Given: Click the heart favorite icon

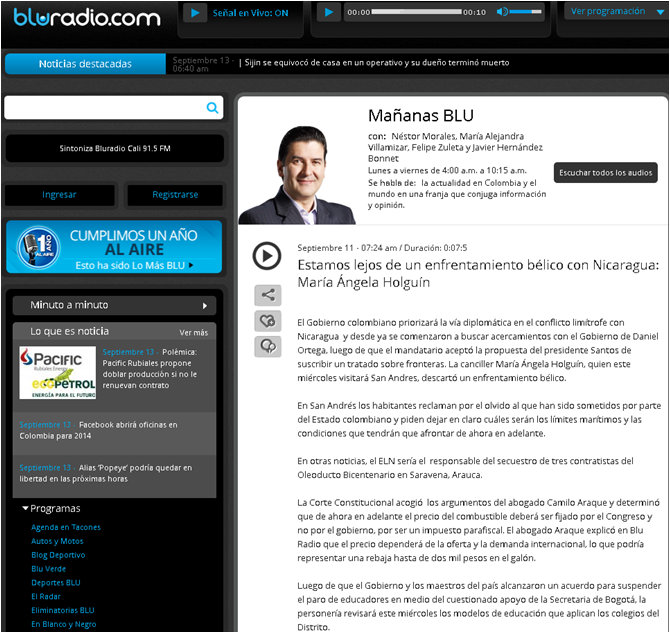Looking at the screenshot, I should point(268,321).
